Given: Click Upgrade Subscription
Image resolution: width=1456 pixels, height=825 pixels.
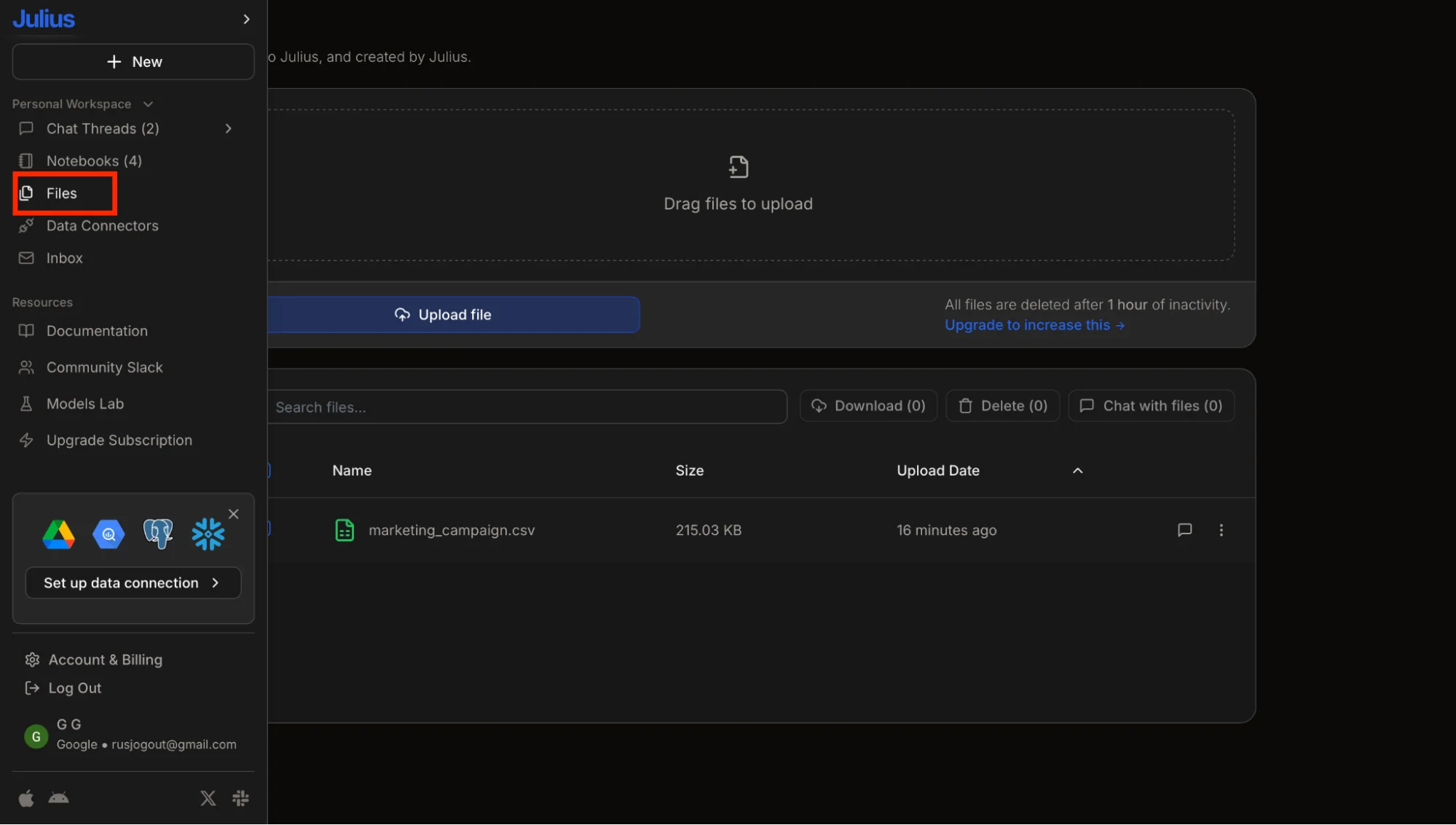Looking at the screenshot, I should [x=119, y=441].
